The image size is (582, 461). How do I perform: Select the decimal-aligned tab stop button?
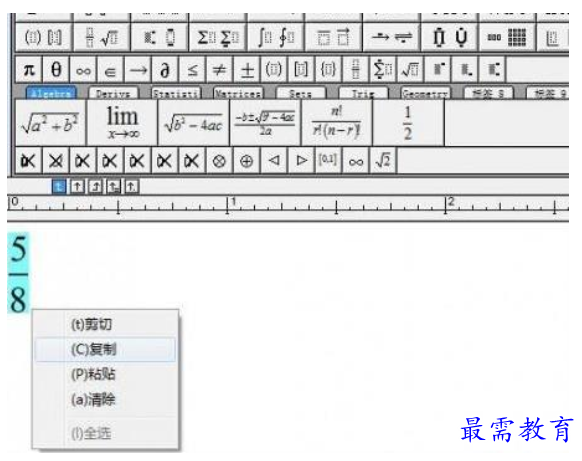[x=132, y=186]
